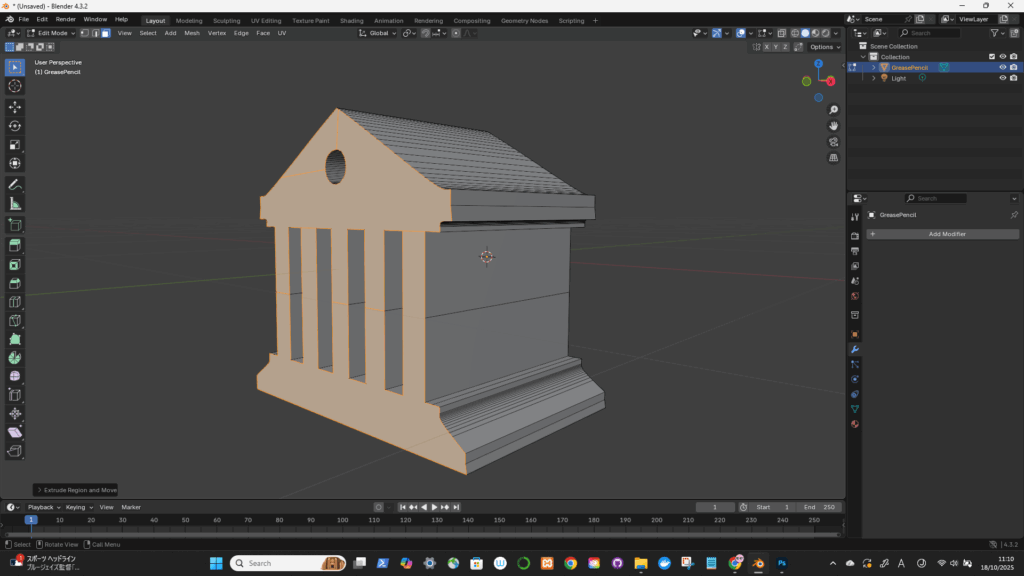The height and width of the screenshot is (576, 1024).
Task: Click frame 100 on the timeline
Action: (x=342, y=520)
